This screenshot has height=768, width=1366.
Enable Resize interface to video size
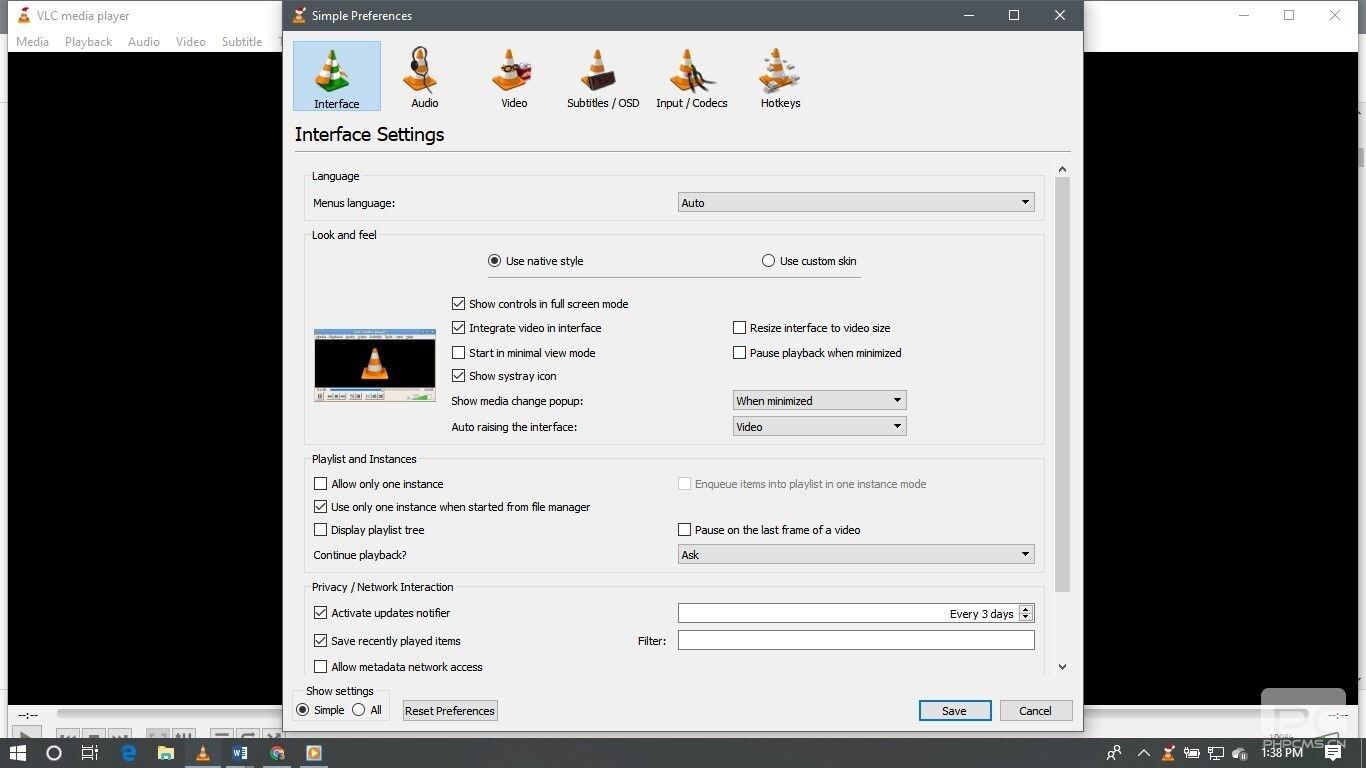point(740,328)
